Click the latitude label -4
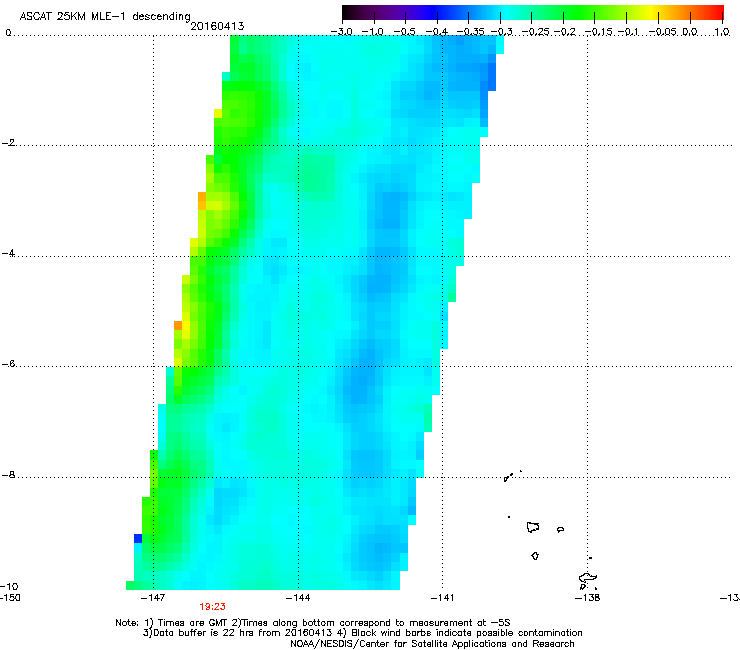740x650 pixels. coord(8,253)
